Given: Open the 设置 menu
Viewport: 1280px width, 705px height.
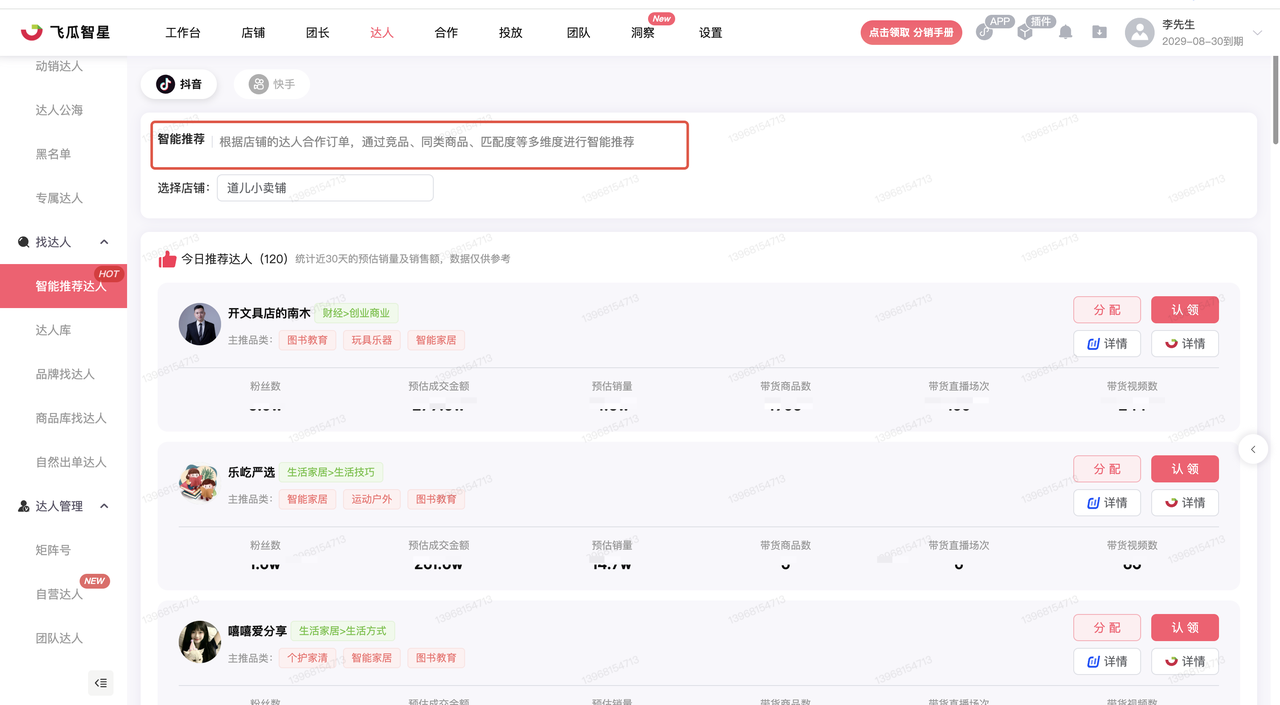Looking at the screenshot, I should coord(711,33).
